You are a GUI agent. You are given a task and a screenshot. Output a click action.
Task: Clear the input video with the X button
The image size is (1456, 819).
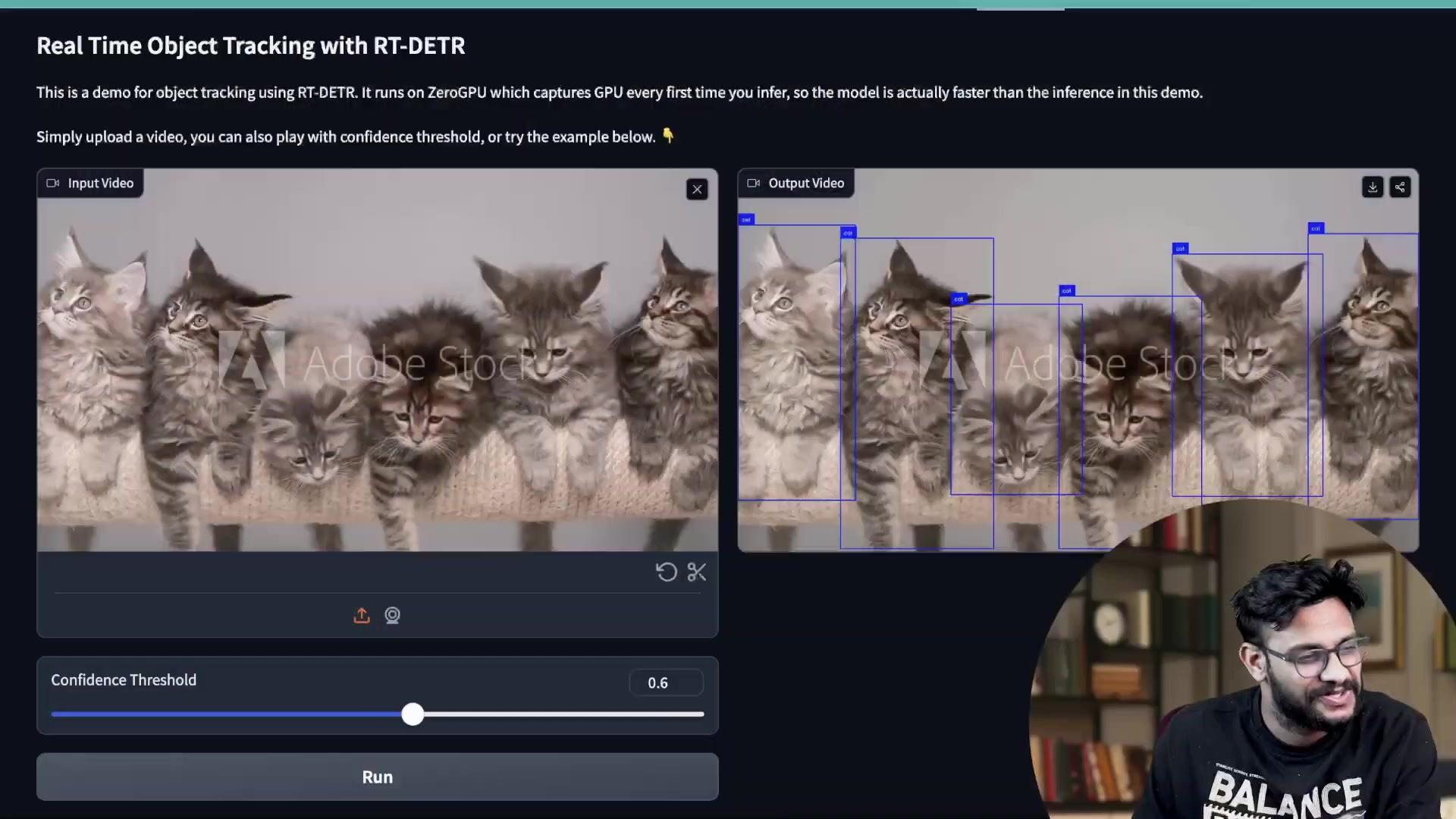tap(697, 189)
